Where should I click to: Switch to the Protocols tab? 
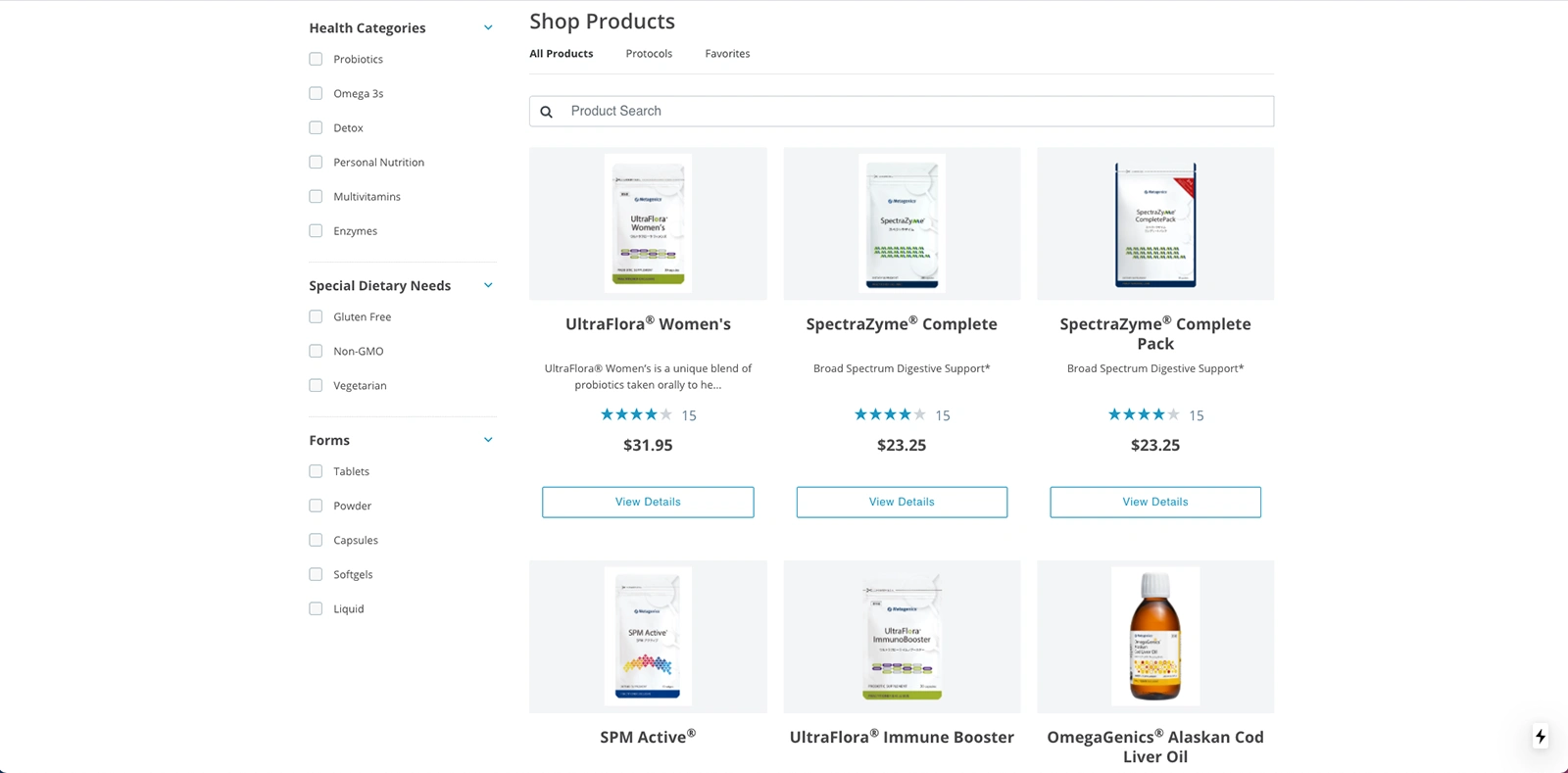[x=649, y=54]
